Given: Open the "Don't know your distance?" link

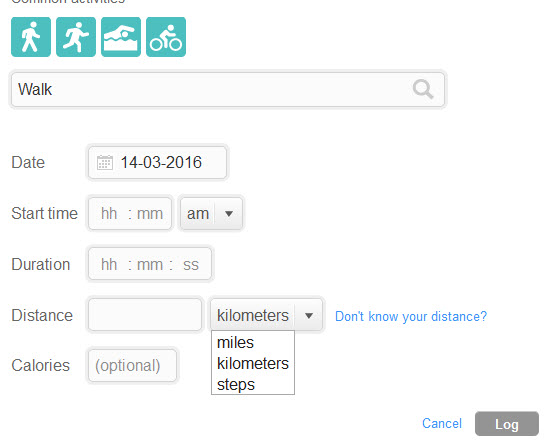Looking at the screenshot, I should tap(411, 316).
